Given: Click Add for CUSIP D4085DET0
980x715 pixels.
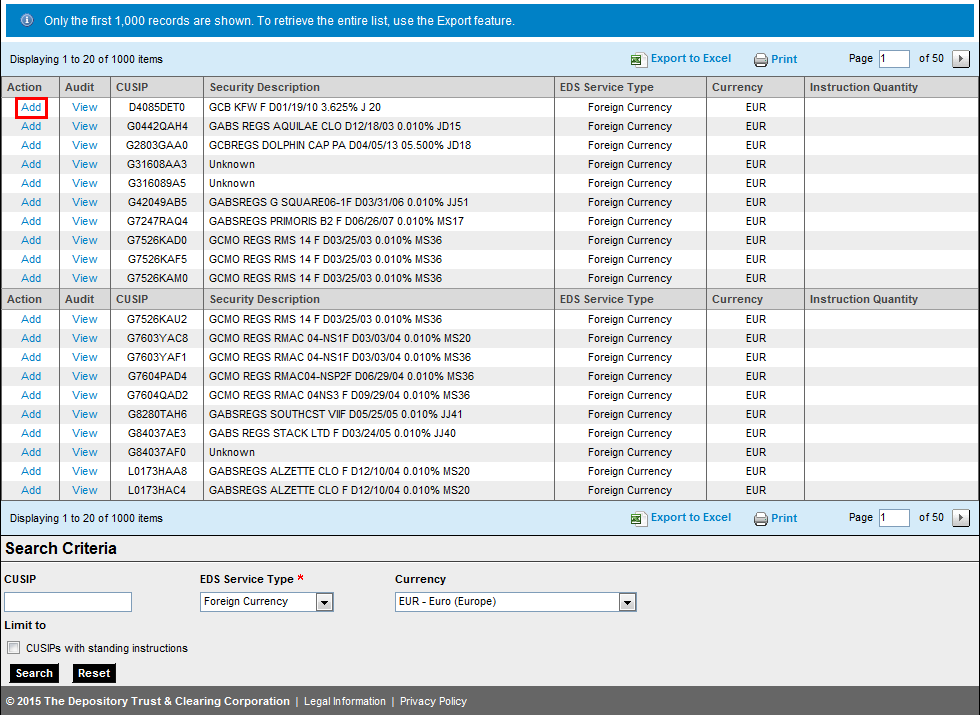Looking at the screenshot, I should point(31,108).
